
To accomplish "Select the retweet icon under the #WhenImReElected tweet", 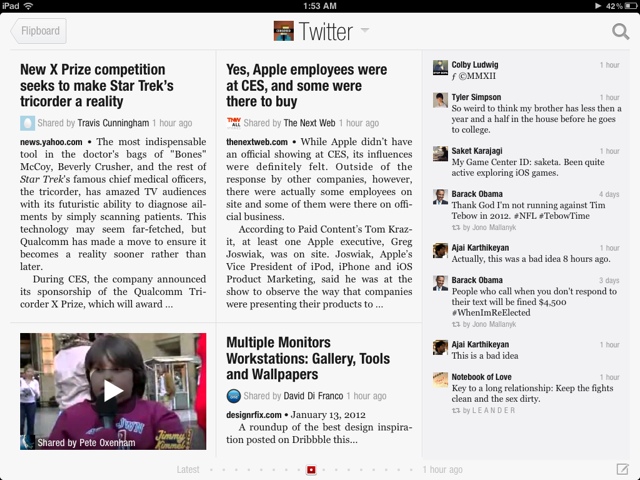I will 456,324.
